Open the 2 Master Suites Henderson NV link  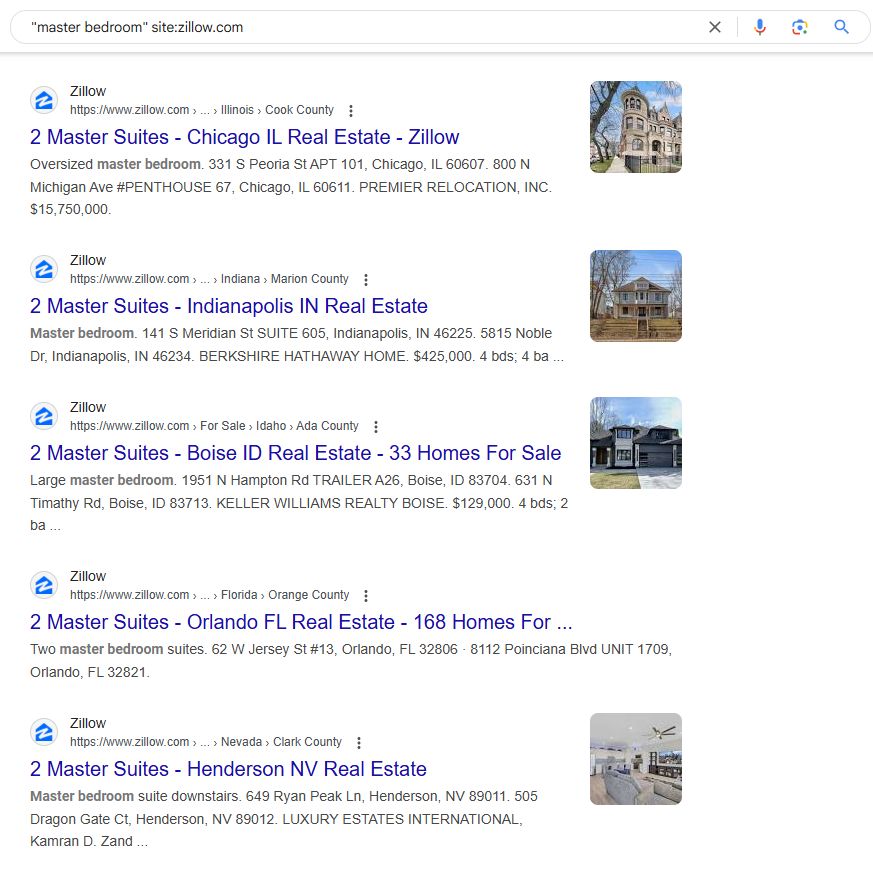coord(228,769)
